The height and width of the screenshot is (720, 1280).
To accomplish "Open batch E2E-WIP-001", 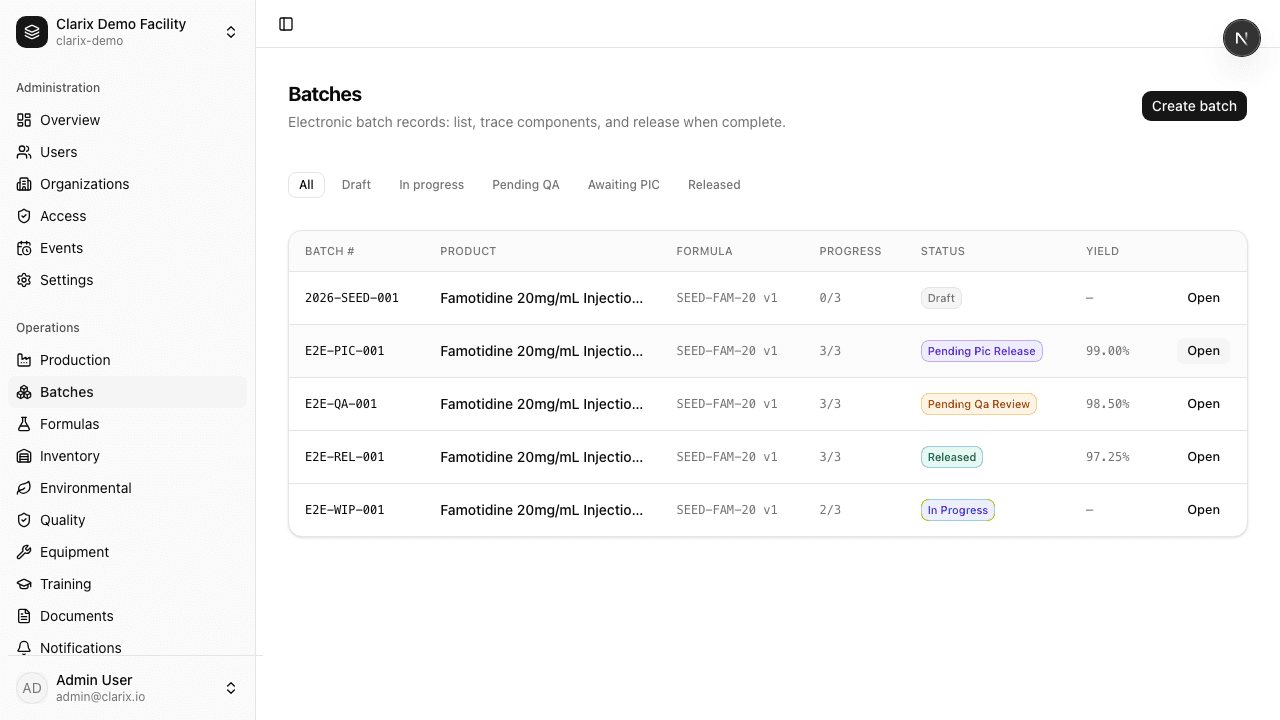I will 1203,510.
